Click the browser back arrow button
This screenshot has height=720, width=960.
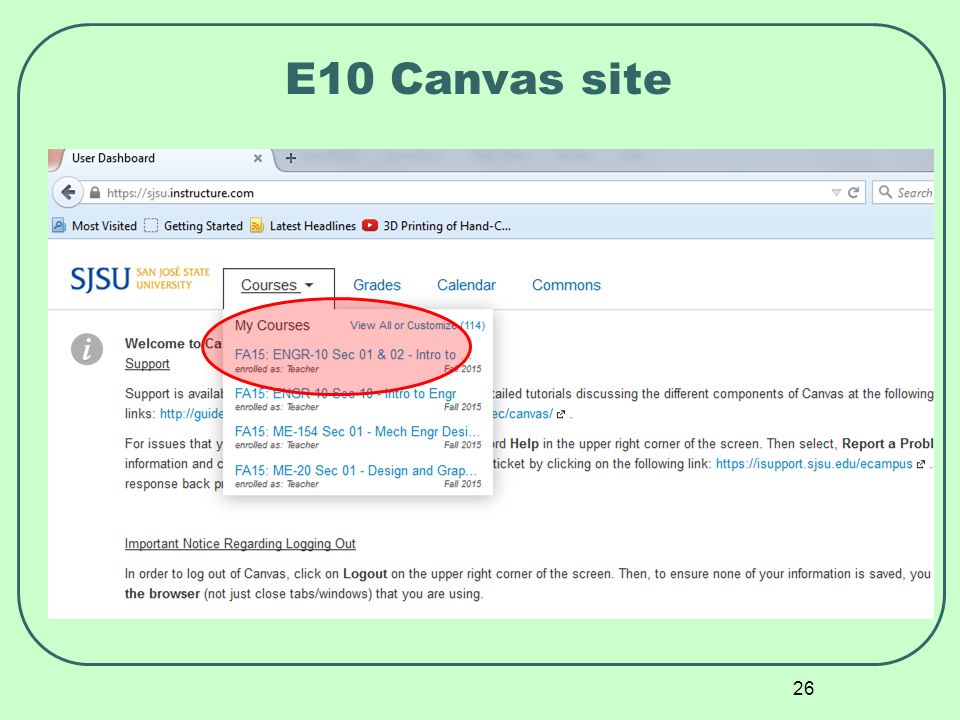click(x=68, y=193)
